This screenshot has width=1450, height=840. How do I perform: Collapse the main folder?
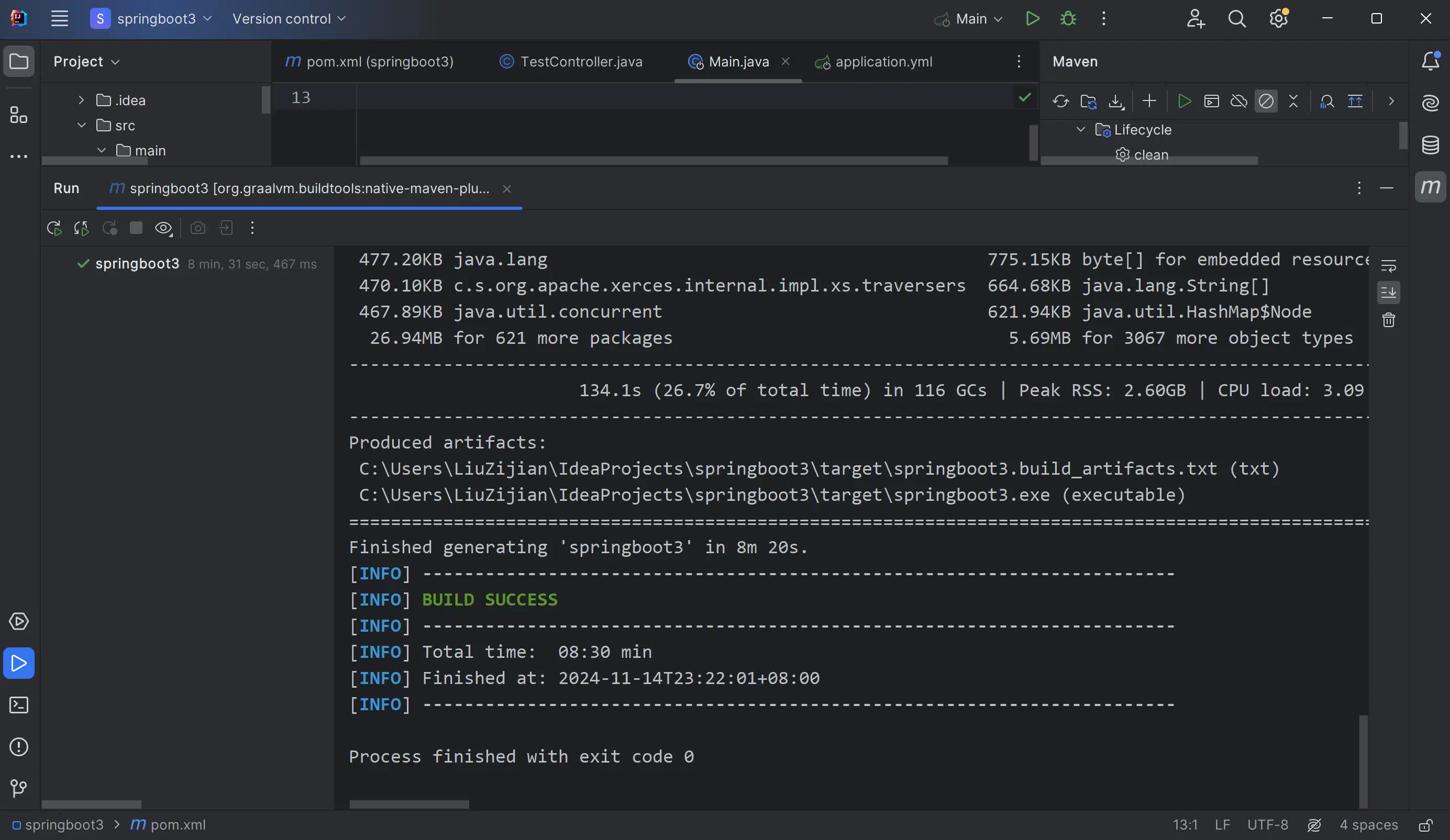coord(101,150)
